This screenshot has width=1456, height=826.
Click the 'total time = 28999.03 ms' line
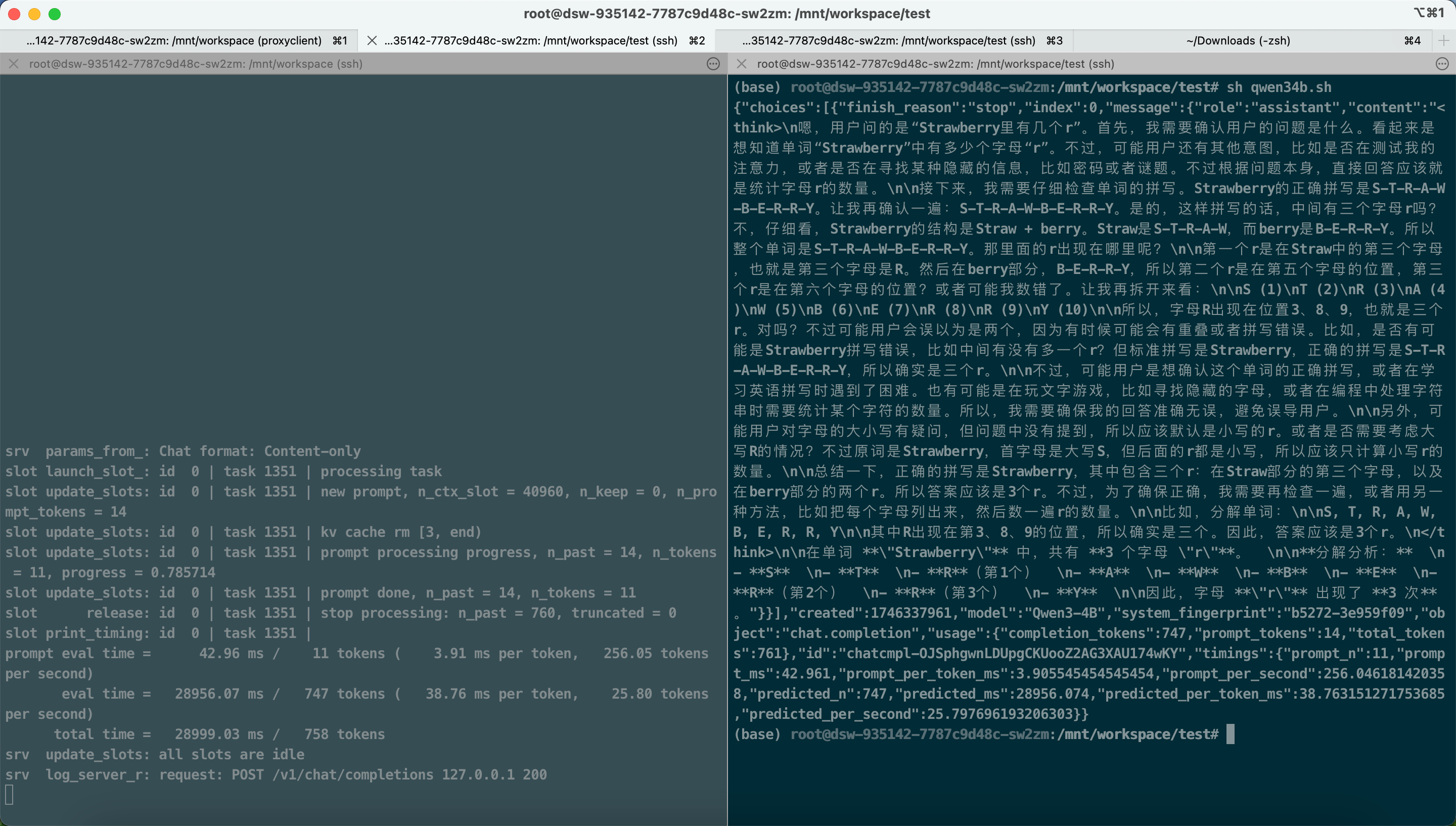[x=219, y=734]
